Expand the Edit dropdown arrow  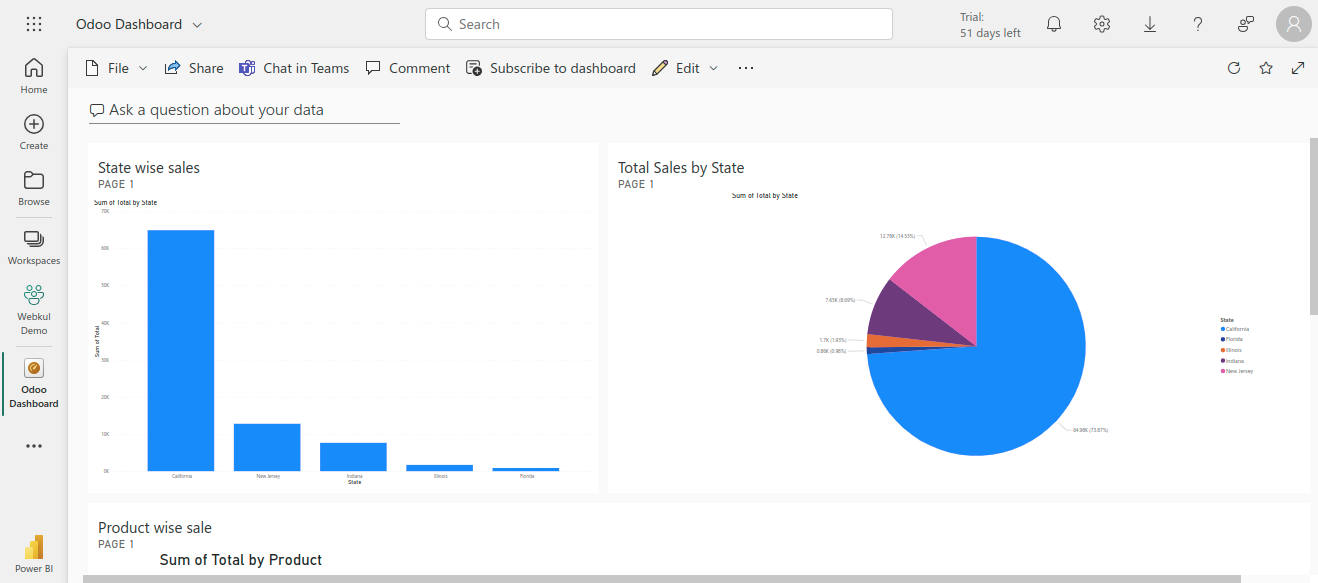[712, 67]
